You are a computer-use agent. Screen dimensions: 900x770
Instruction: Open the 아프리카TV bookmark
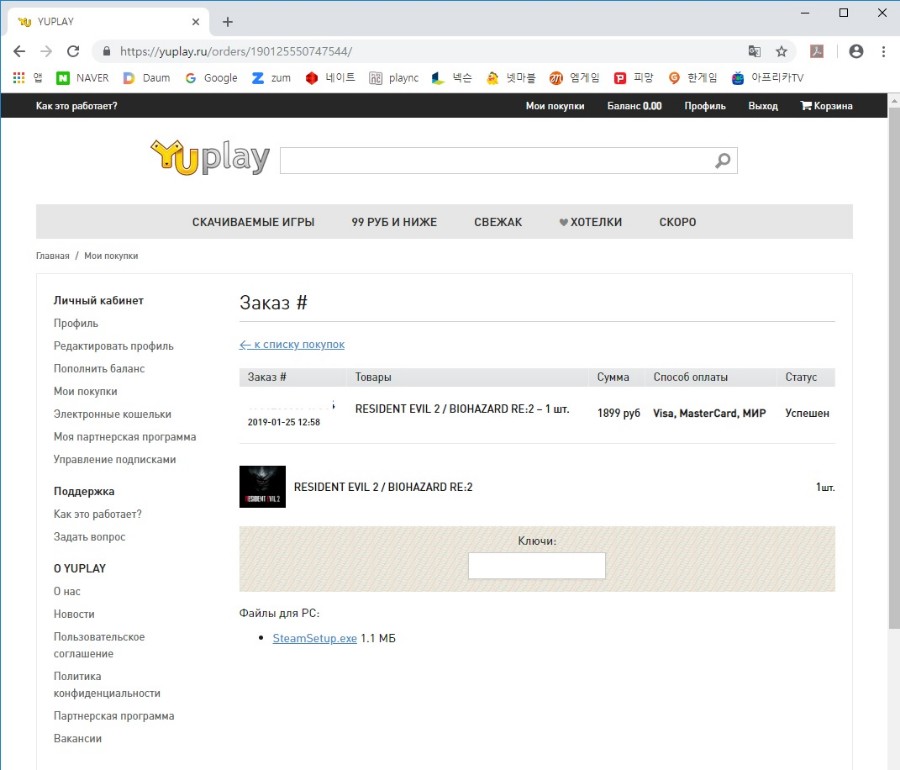tap(768, 77)
